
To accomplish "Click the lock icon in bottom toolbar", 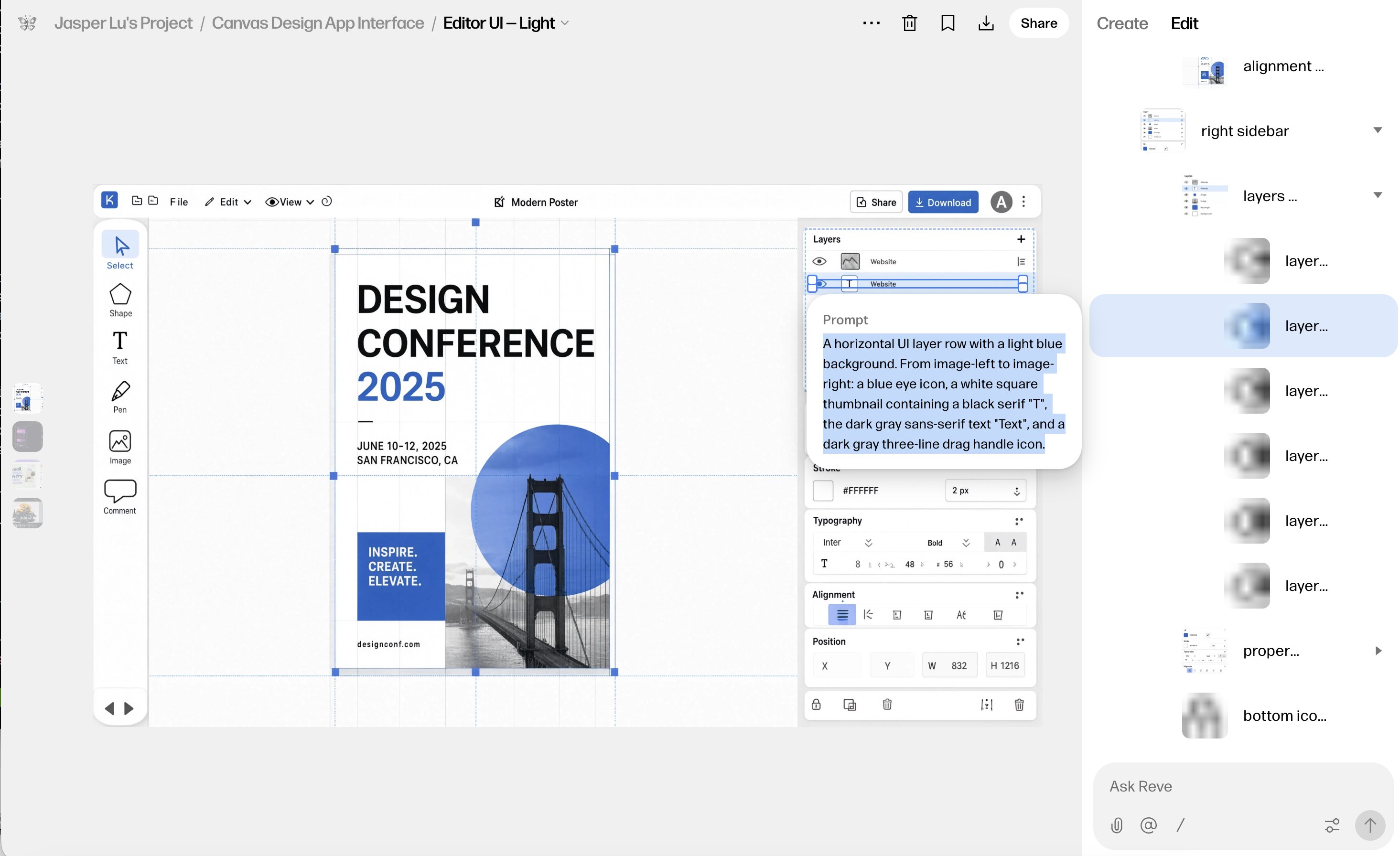I will point(817,705).
